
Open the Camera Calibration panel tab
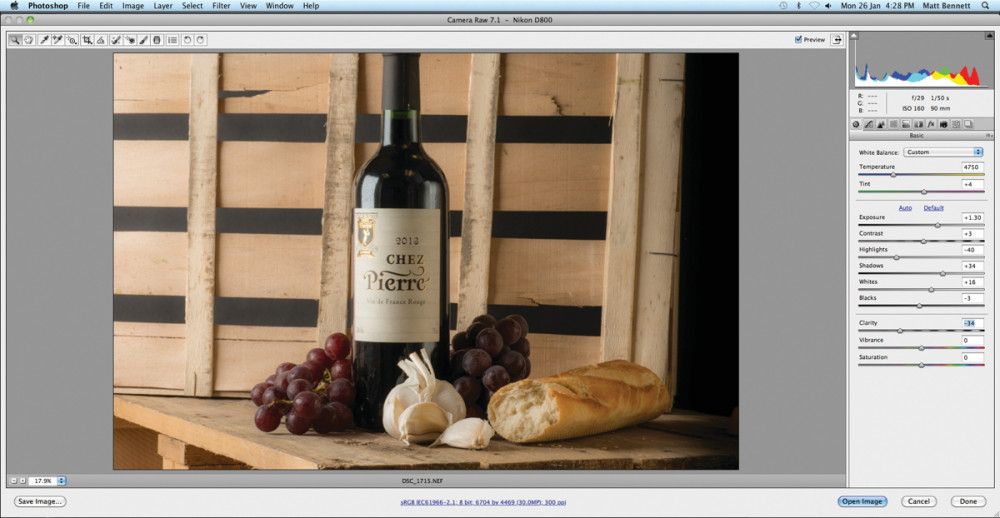(943, 124)
